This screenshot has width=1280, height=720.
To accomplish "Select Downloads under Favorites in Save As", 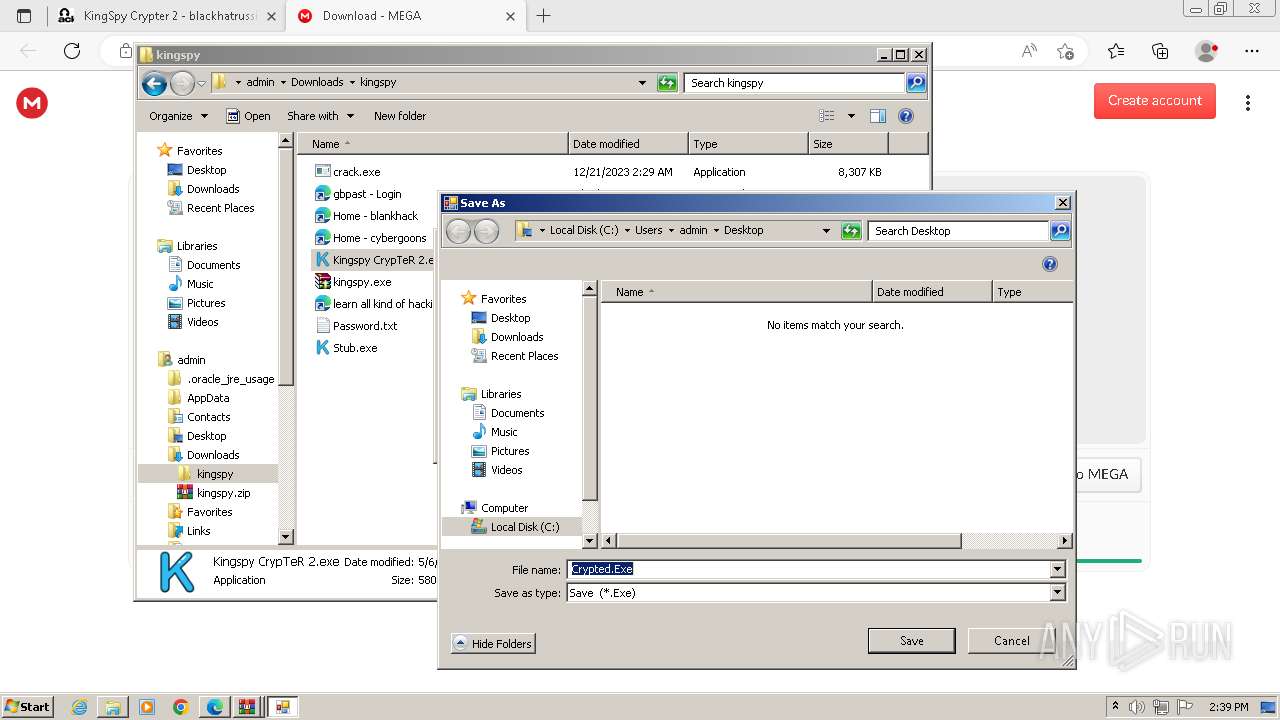I will [x=517, y=337].
